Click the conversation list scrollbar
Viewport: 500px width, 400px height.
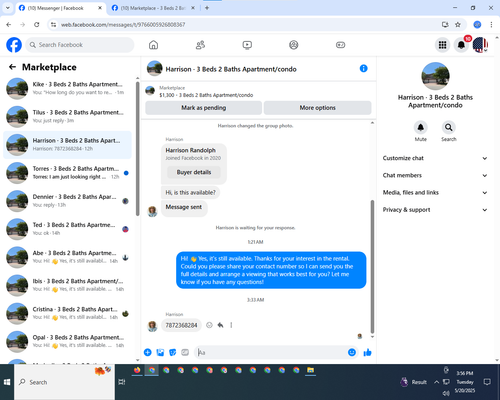coord(137,149)
